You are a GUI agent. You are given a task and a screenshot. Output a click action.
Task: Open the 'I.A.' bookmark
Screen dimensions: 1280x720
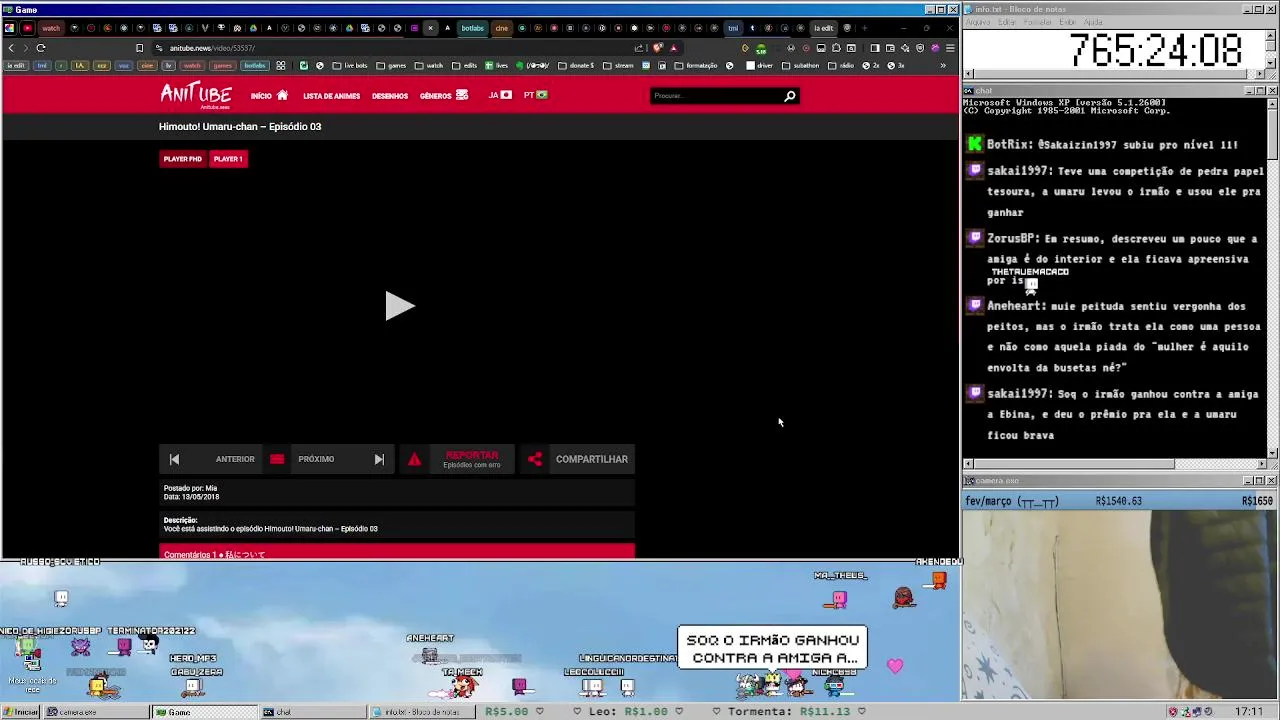point(81,66)
